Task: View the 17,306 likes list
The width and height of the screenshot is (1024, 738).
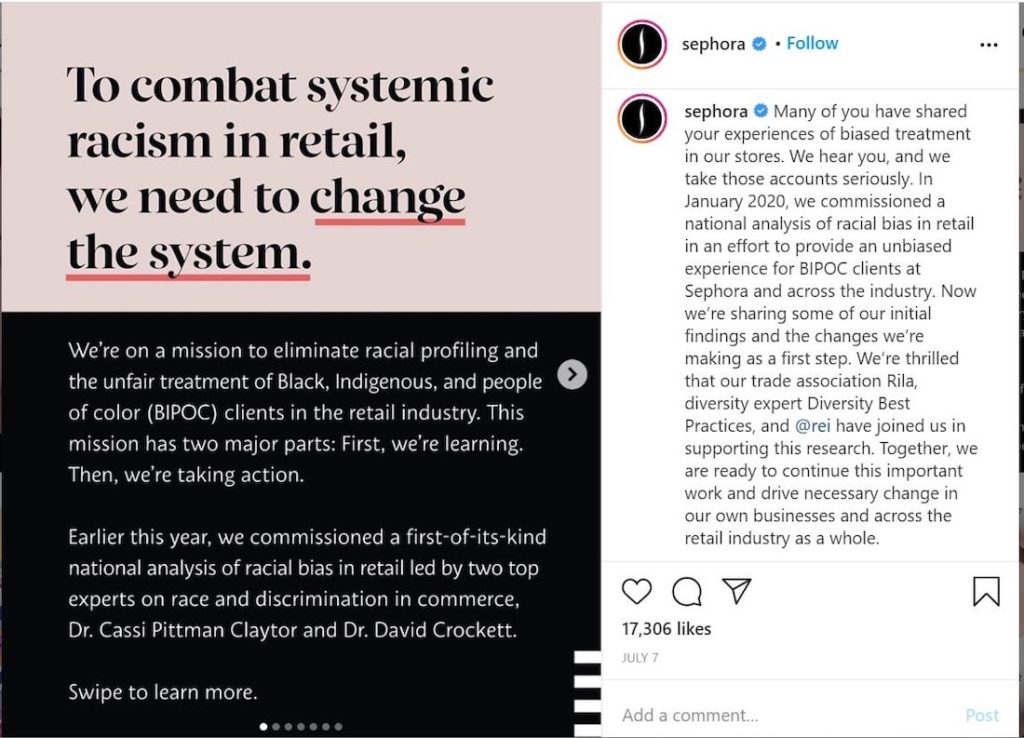Action: [x=666, y=629]
